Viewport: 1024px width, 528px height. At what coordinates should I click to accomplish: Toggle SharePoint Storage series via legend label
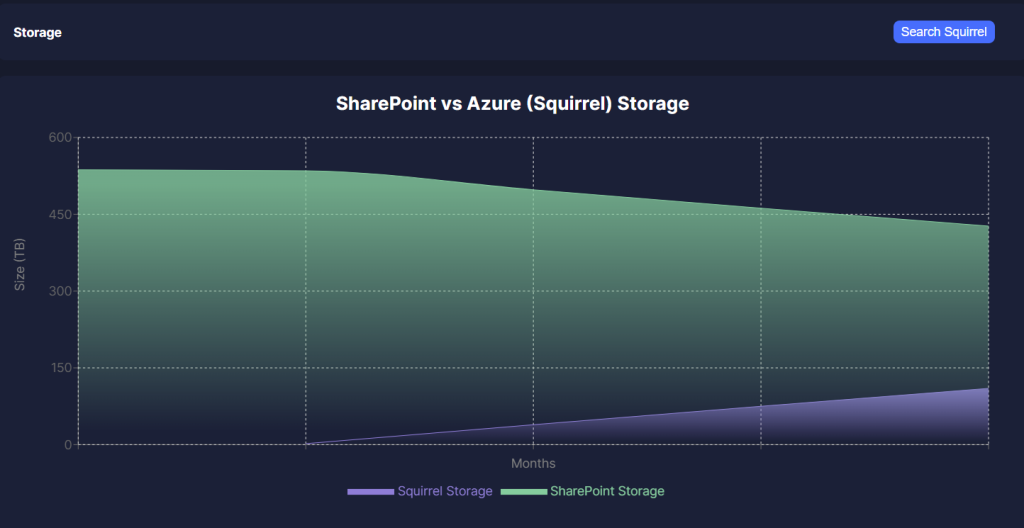point(607,491)
